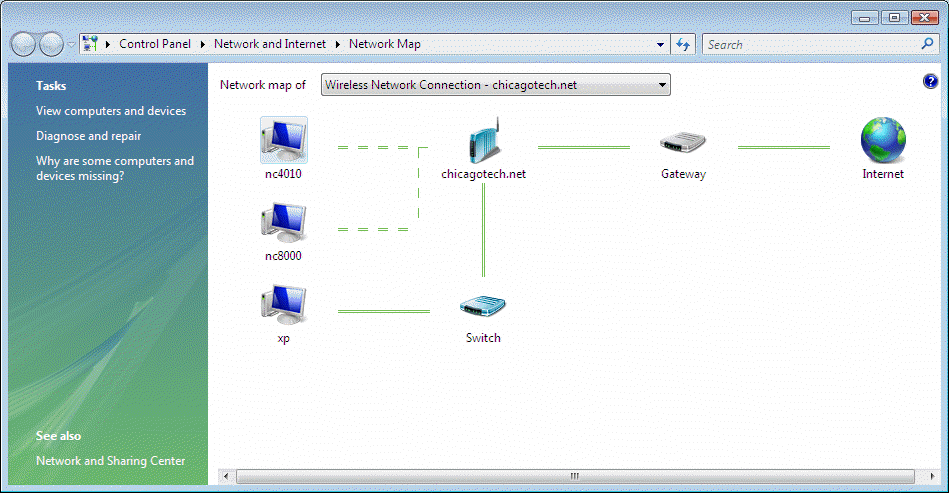Select the xp computer icon
Screen dimensions: 949x493
(284, 305)
